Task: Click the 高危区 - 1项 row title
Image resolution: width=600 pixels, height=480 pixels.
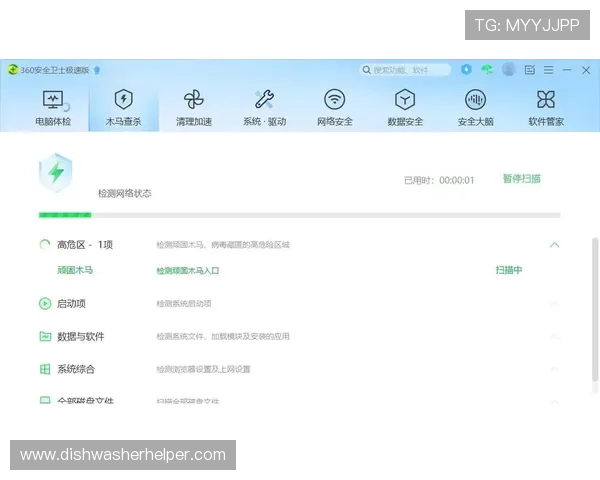Action: [85, 245]
